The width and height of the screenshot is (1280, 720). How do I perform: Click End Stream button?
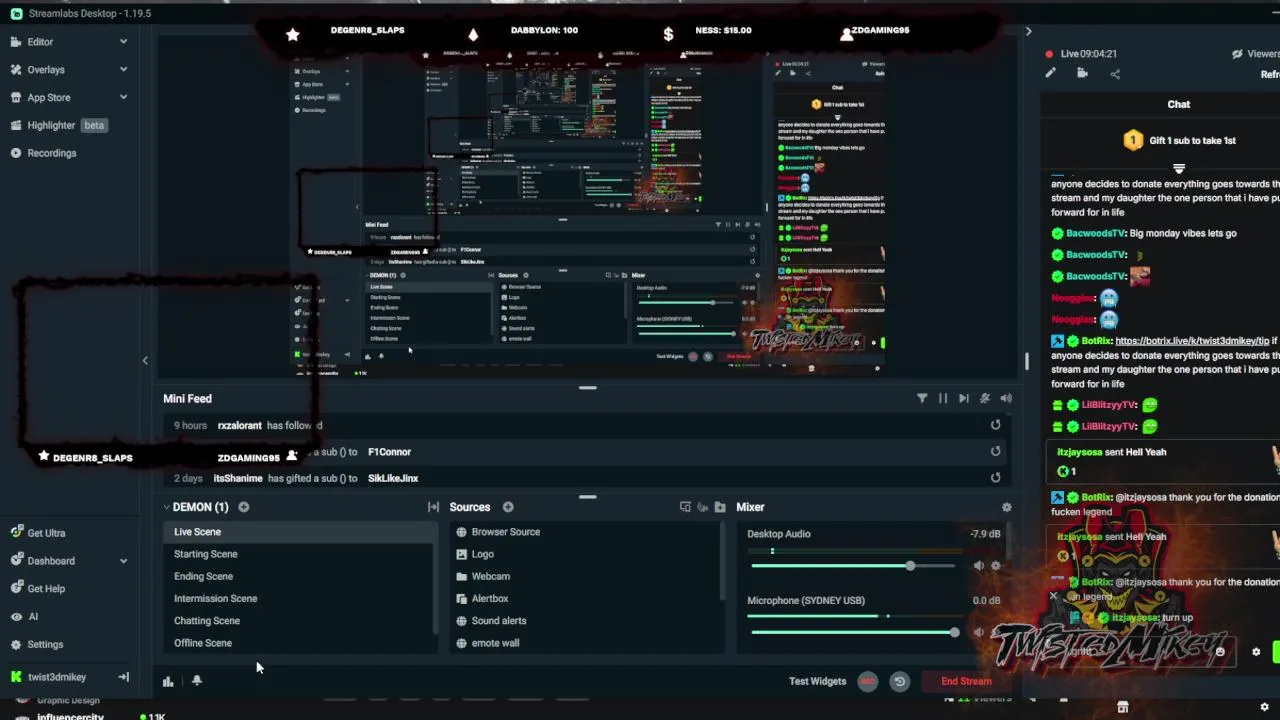coord(966,681)
